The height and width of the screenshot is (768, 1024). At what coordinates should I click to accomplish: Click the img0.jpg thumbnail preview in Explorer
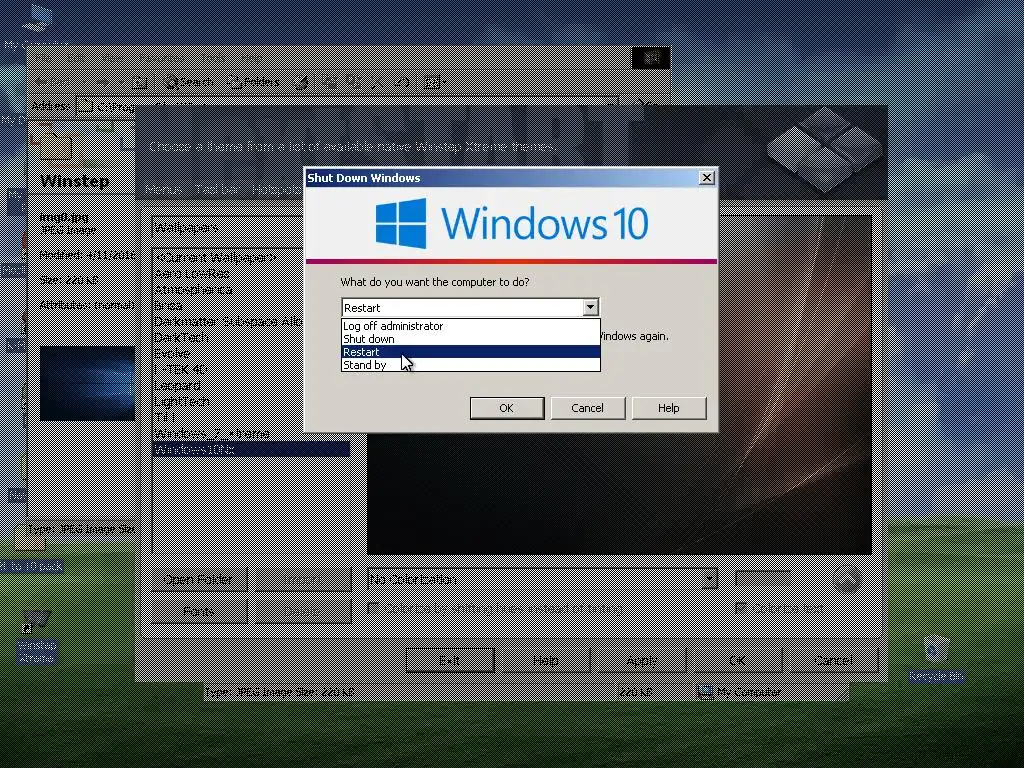point(88,383)
